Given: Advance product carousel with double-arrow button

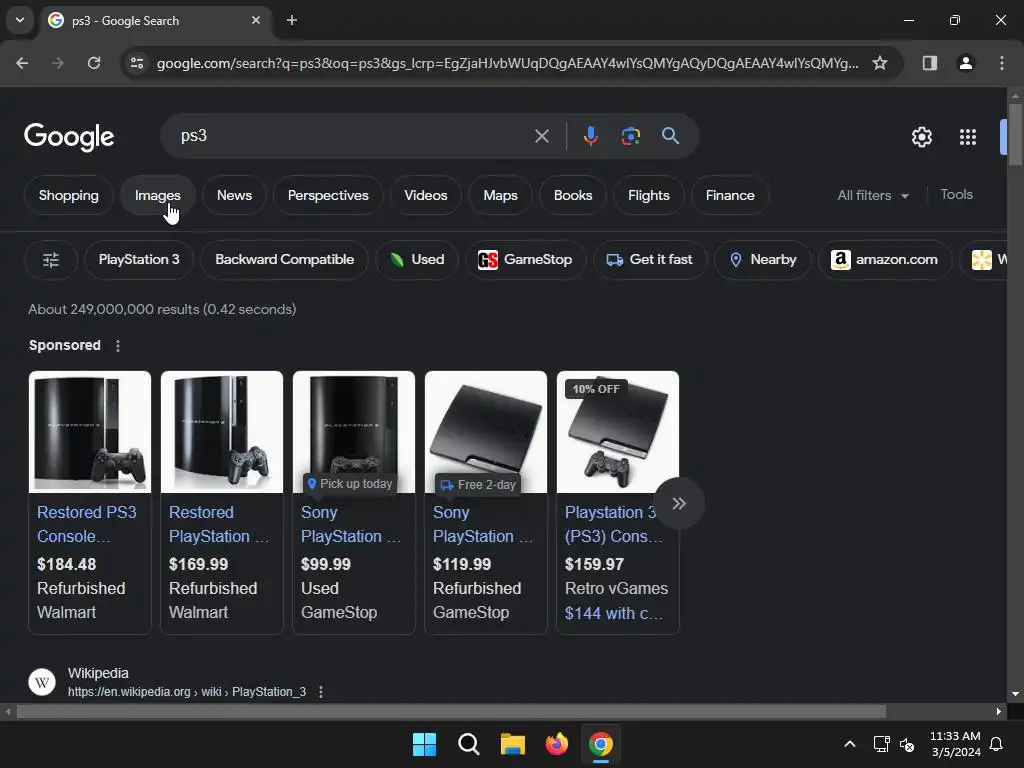Looking at the screenshot, I should coord(679,504).
